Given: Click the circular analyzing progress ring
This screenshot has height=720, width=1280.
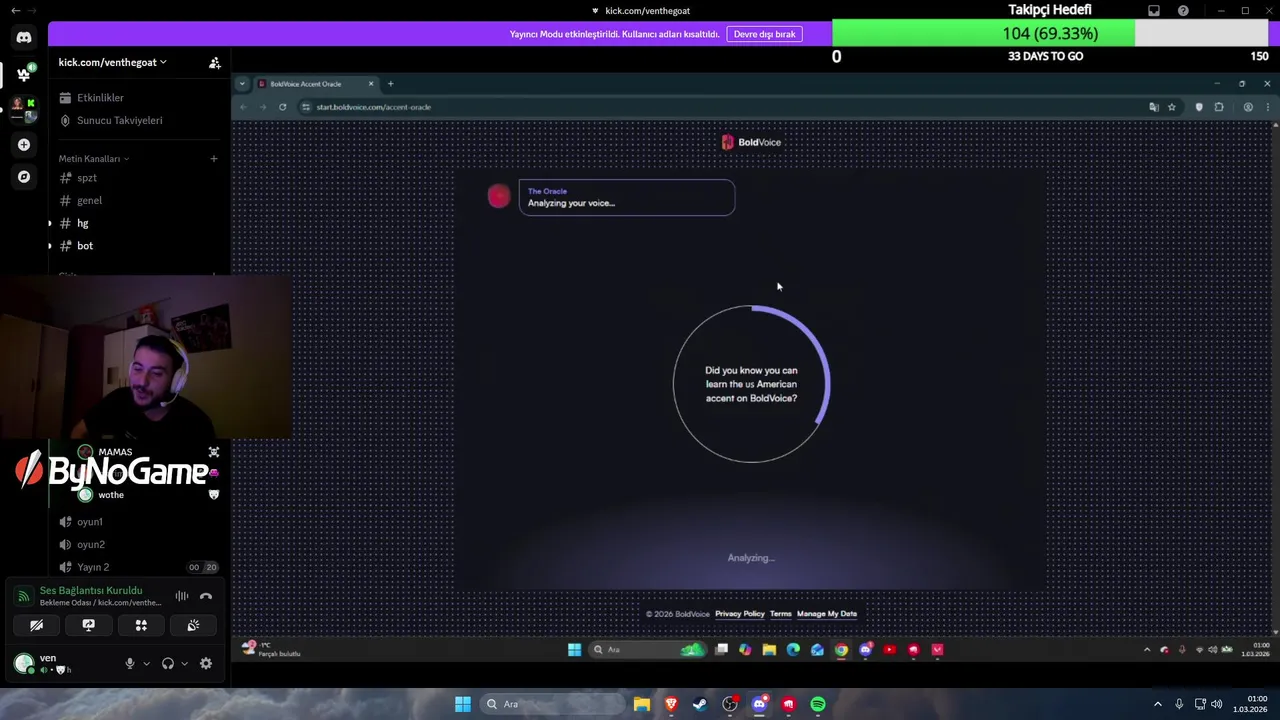Looking at the screenshot, I should pyautogui.click(x=751, y=384).
